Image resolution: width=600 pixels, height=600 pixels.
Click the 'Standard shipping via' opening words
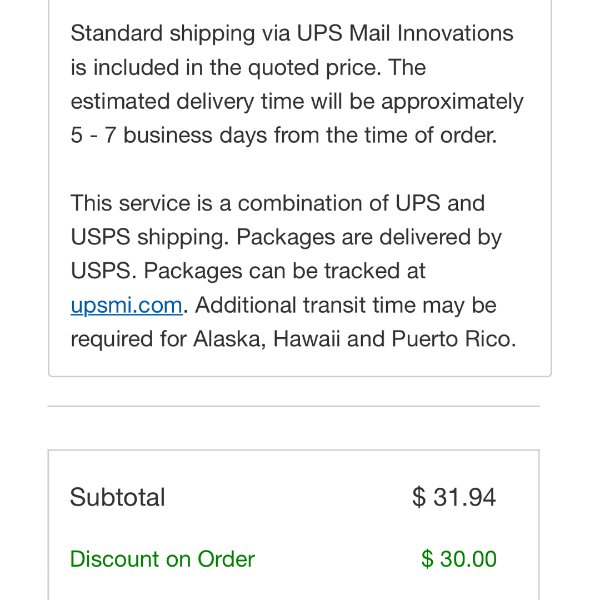click(x=180, y=33)
